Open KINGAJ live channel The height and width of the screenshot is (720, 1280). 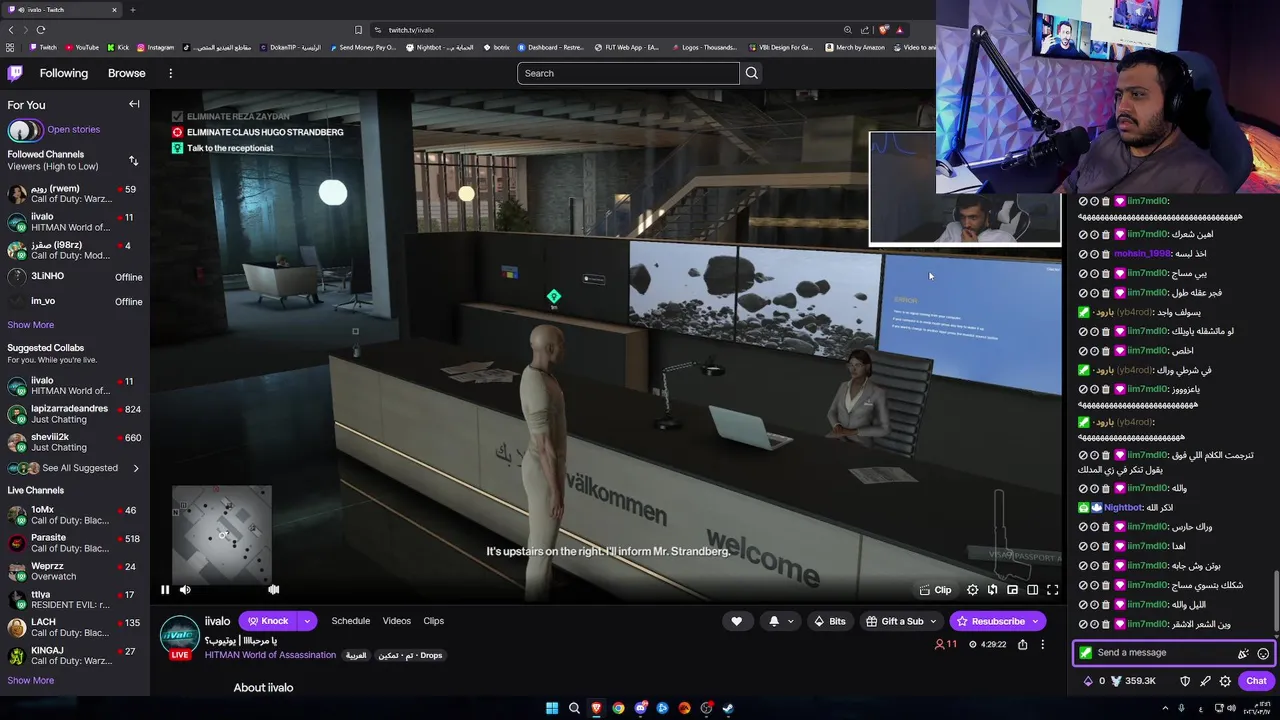click(x=74, y=656)
